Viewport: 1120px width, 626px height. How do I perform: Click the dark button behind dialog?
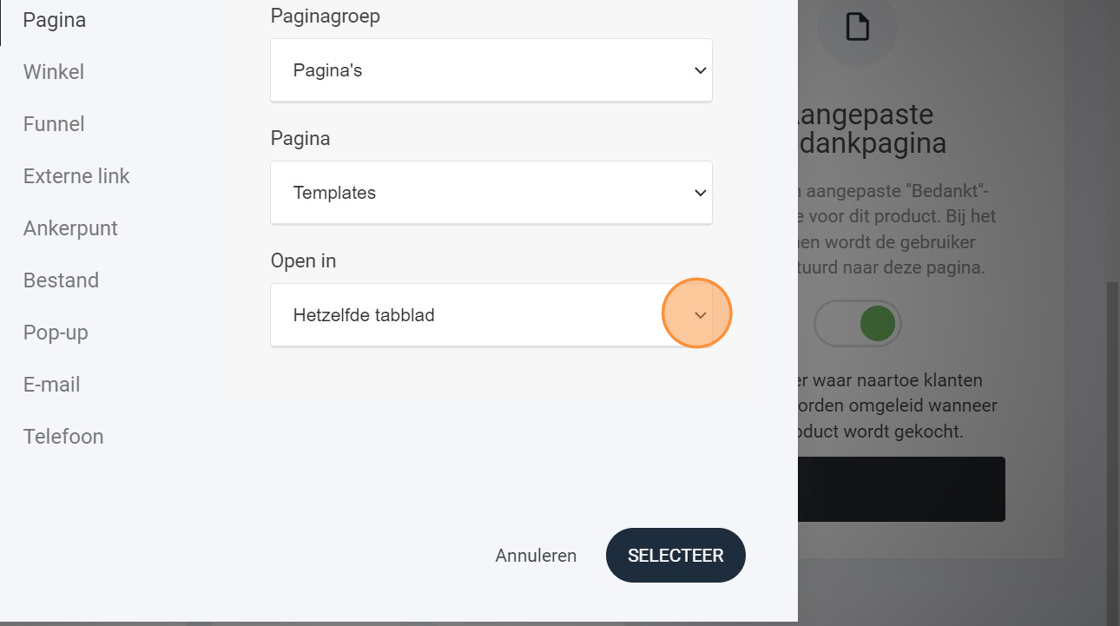901,490
